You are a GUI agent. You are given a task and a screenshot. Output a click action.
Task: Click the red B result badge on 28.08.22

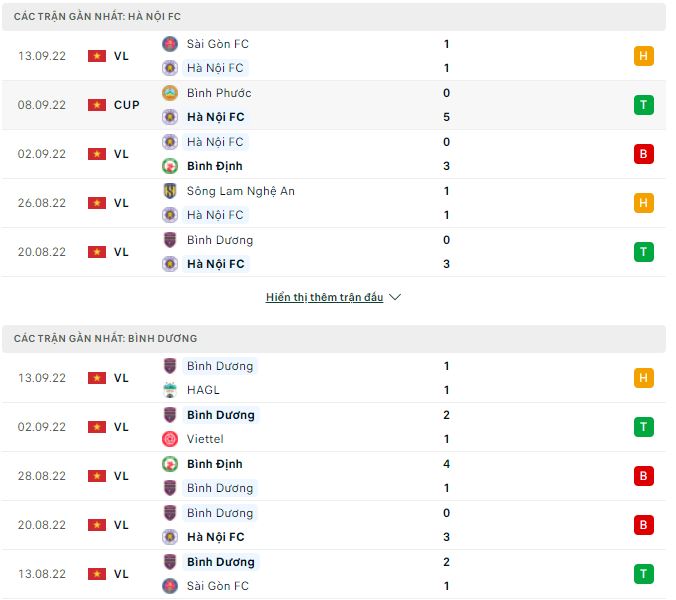[x=644, y=476]
